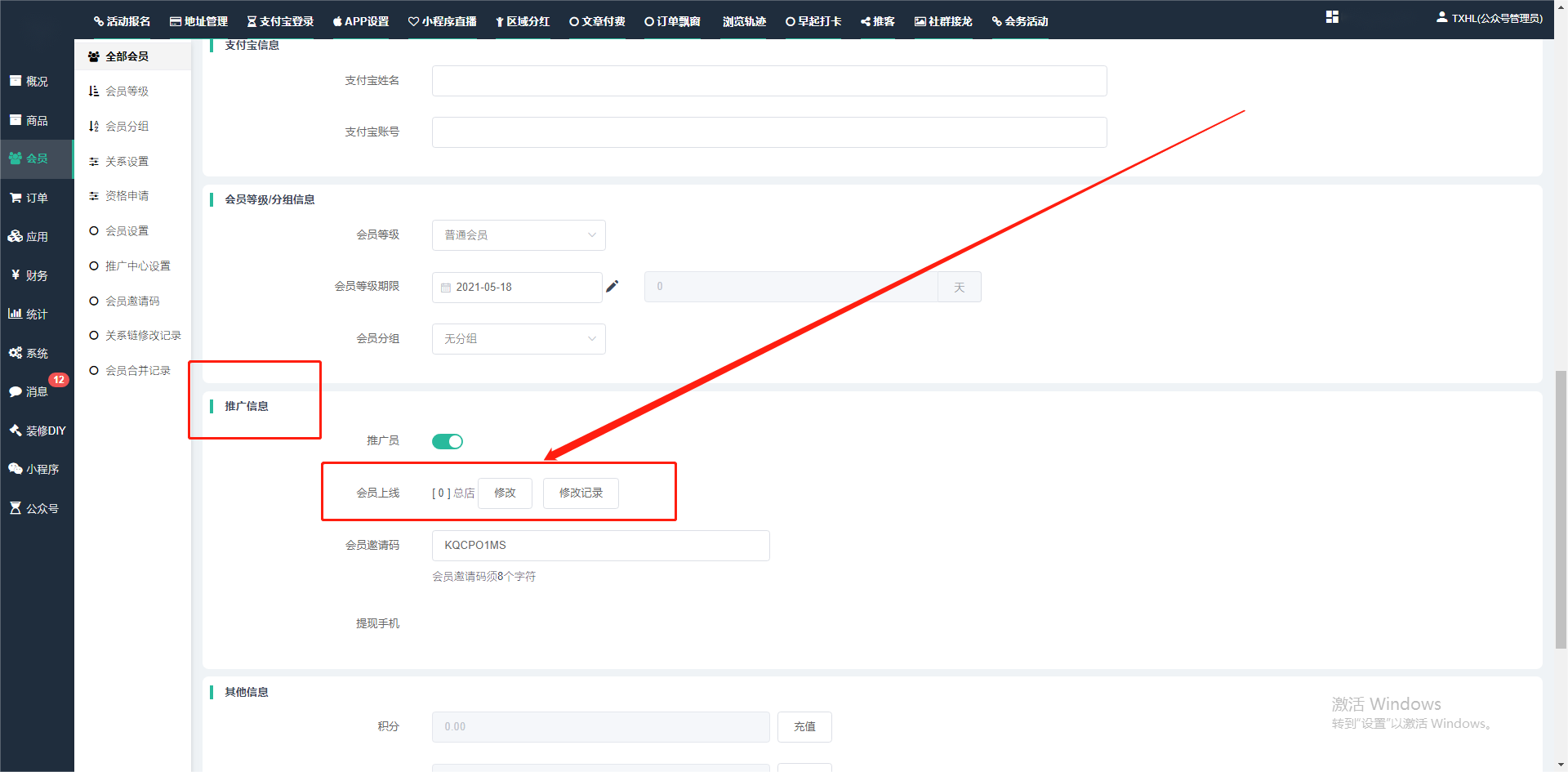The height and width of the screenshot is (772, 1568).
Task: Open 装修DIY in left sidebar
Action: pyautogui.click(x=37, y=431)
